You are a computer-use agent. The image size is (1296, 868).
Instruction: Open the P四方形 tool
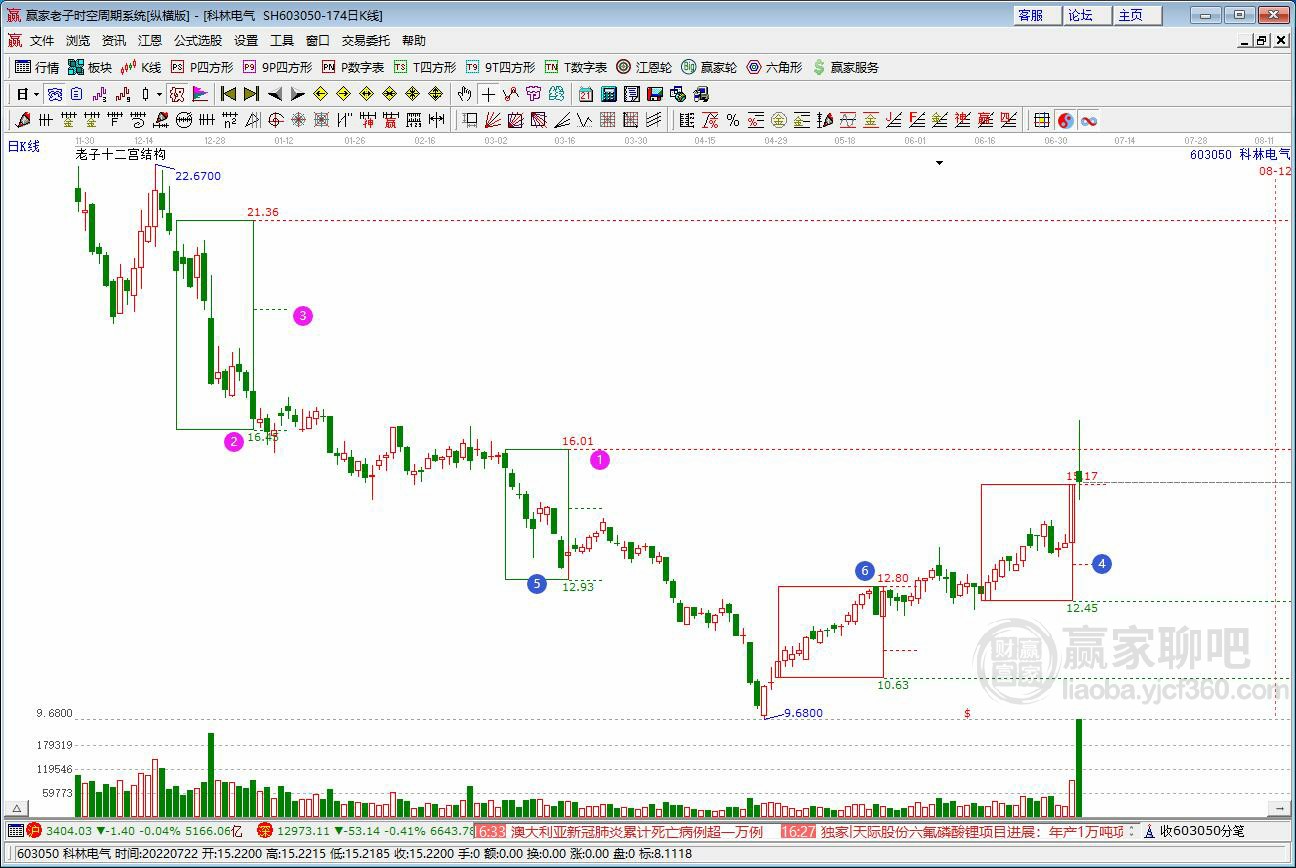click(x=202, y=67)
